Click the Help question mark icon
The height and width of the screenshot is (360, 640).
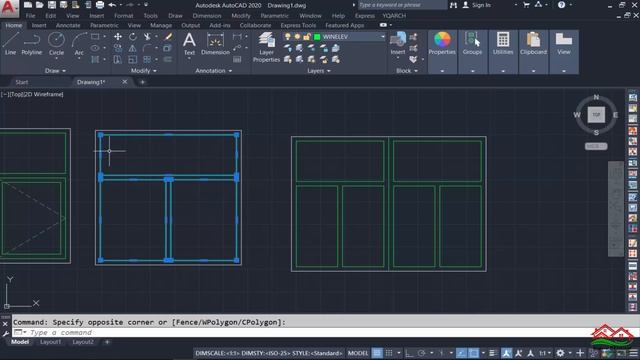562,5
